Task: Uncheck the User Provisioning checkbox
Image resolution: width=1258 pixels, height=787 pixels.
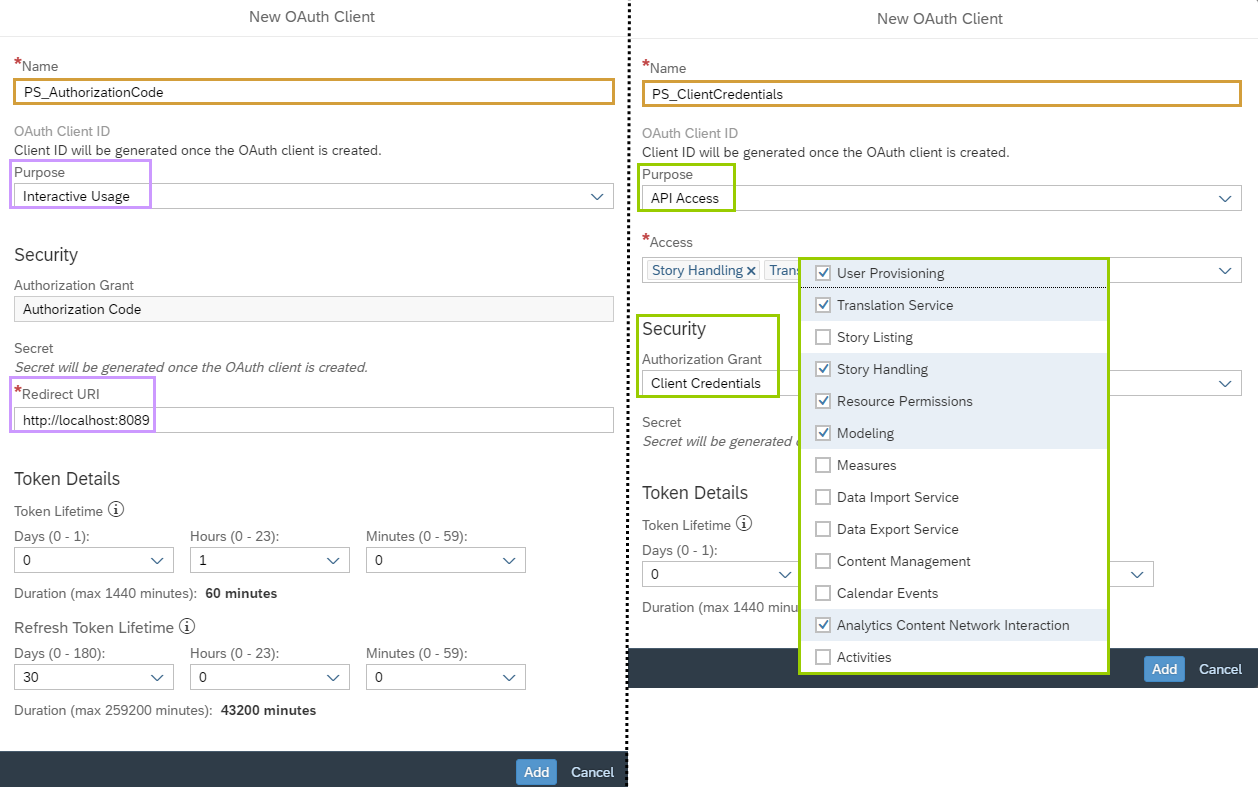Action: (823, 273)
